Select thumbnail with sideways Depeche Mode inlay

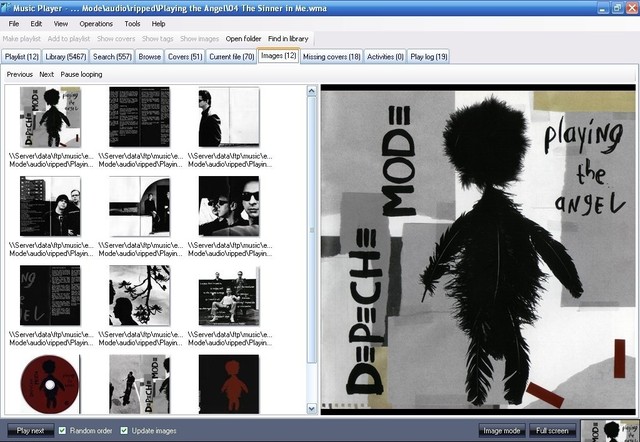pos(139,384)
